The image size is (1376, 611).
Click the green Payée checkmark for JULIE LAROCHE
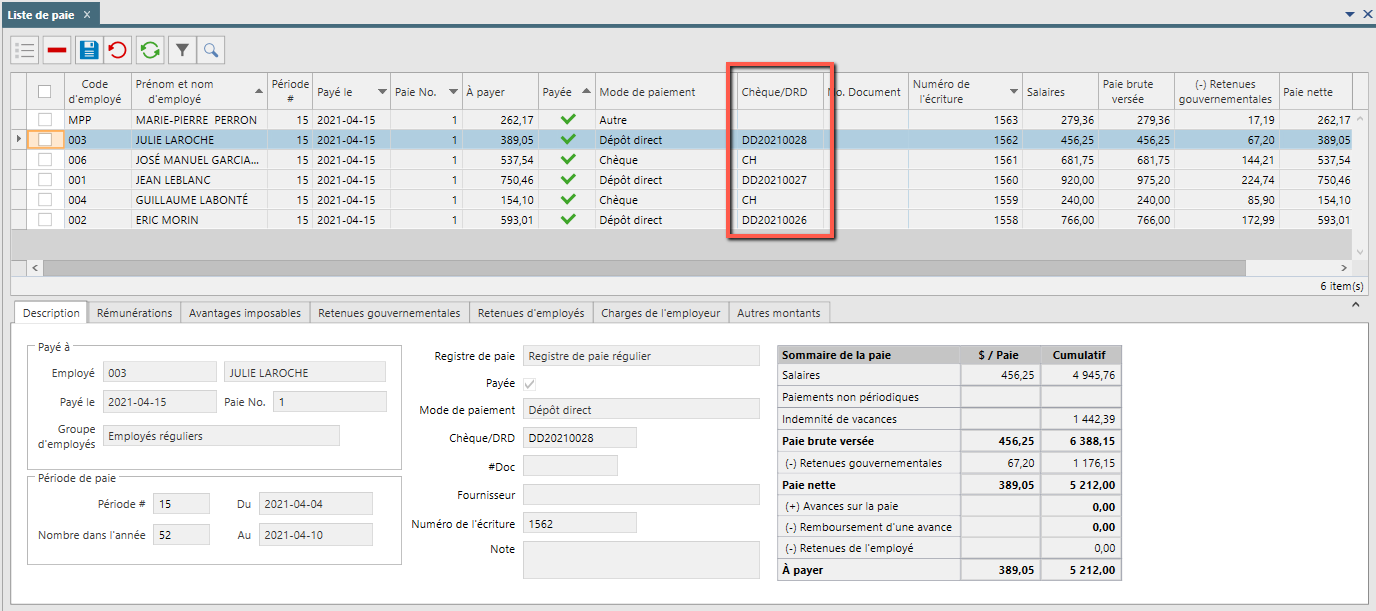coord(568,140)
